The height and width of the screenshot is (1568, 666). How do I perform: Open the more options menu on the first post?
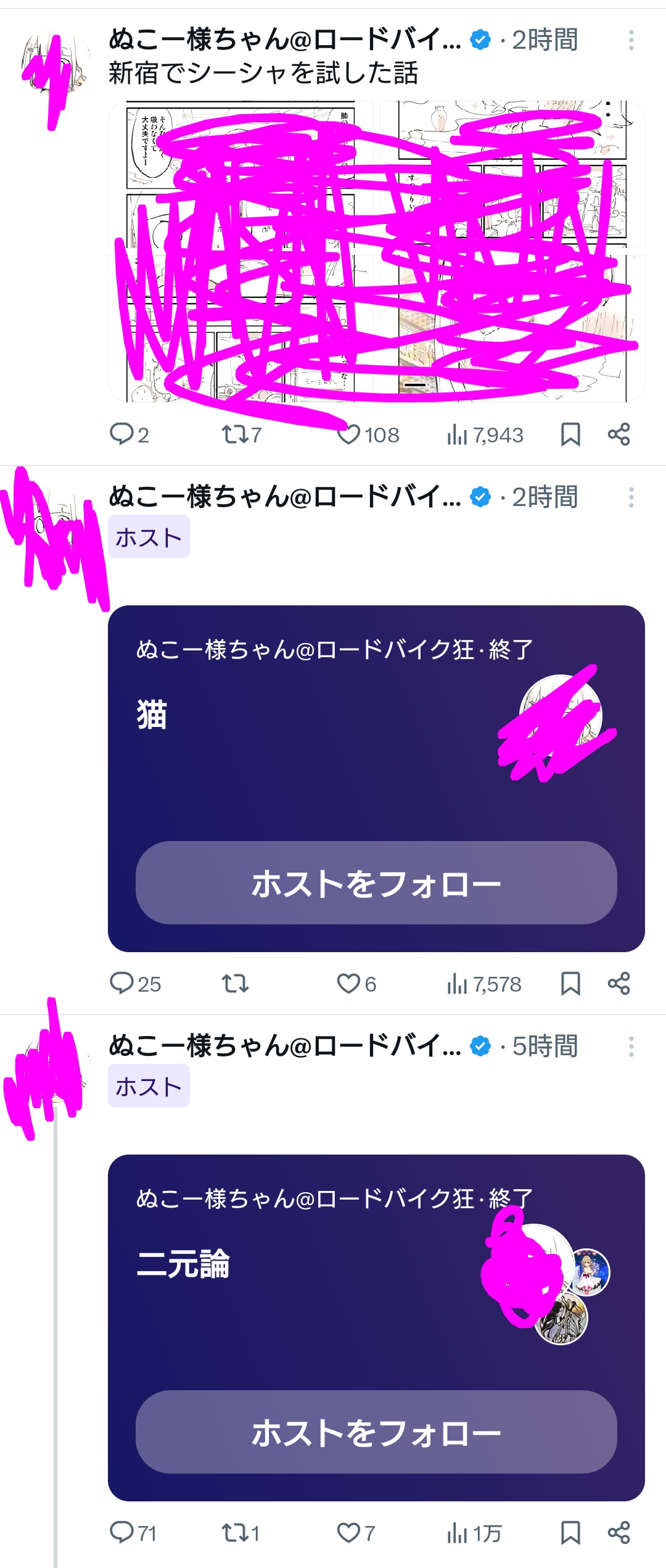point(631,41)
